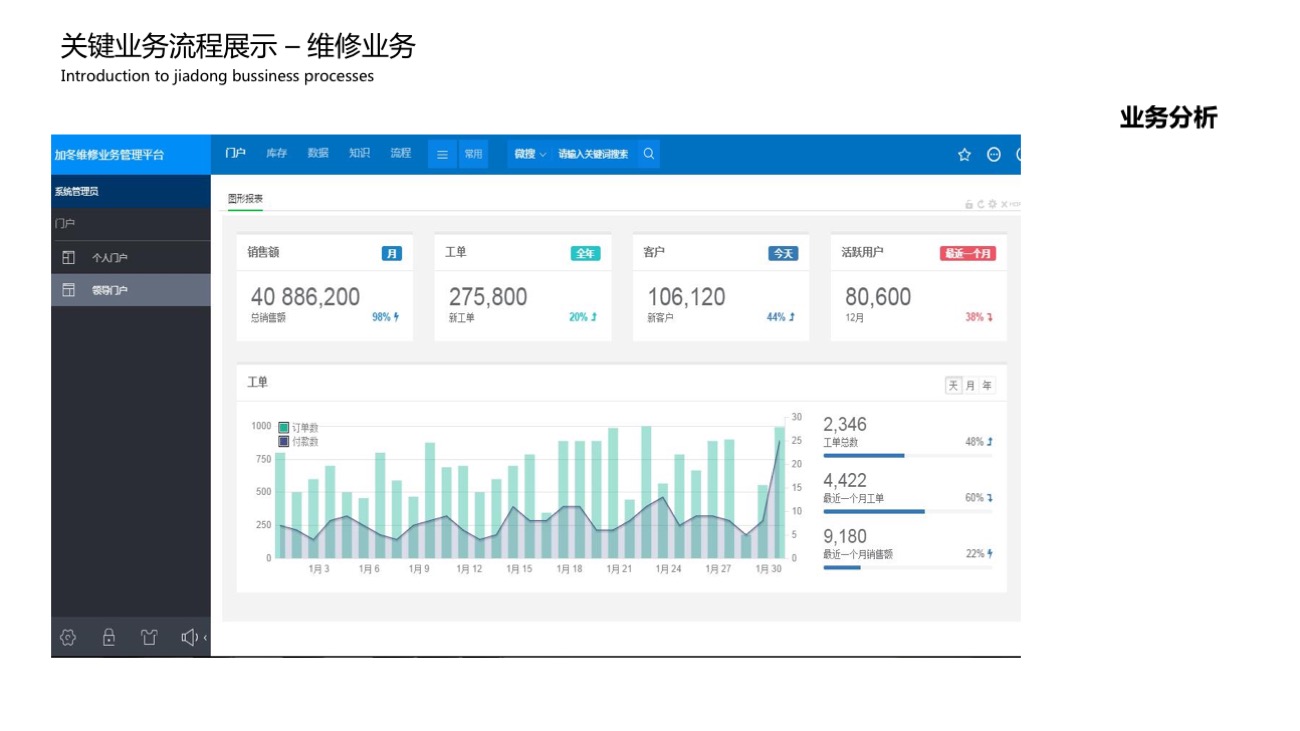
Task: Click the hamburger menu list icon
Action: pos(442,154)
